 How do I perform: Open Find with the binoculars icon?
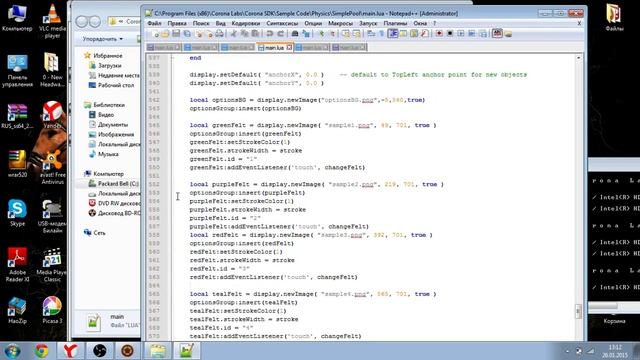[295, 34]
